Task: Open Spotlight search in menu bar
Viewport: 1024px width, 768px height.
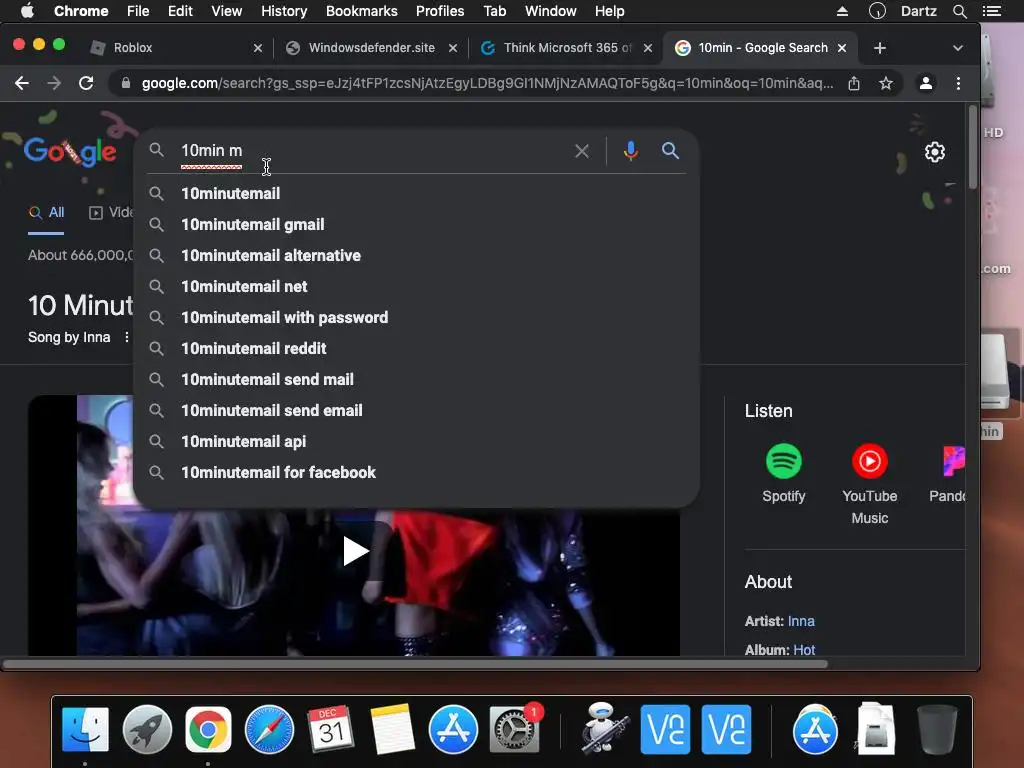Action: pos(959,11)
